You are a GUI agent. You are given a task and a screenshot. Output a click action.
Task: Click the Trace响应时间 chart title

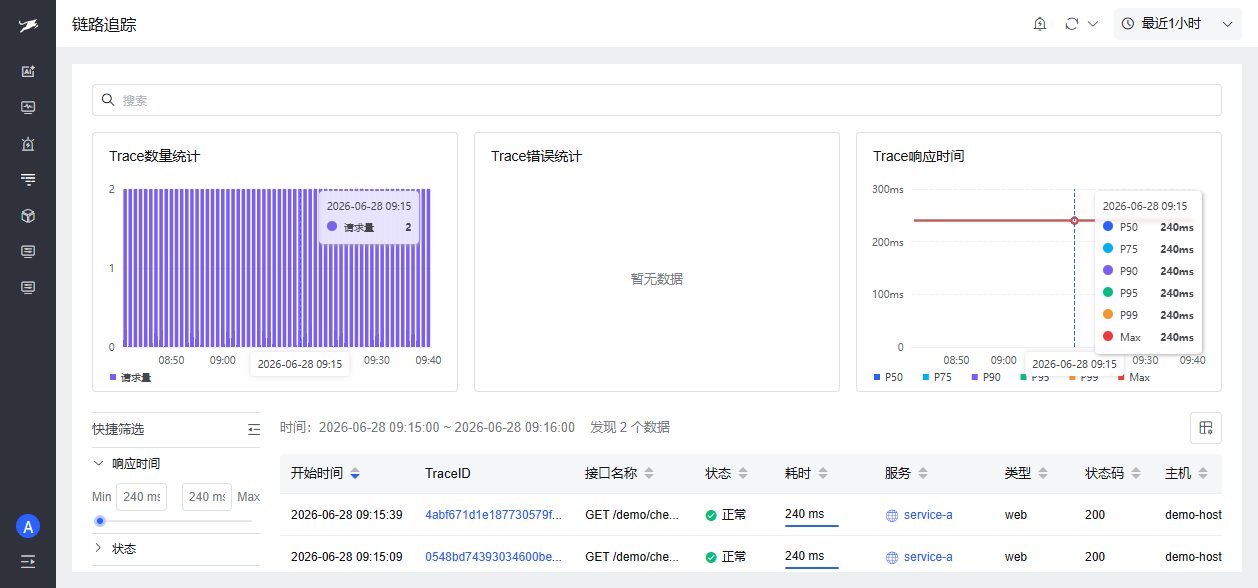pos(919,156)
